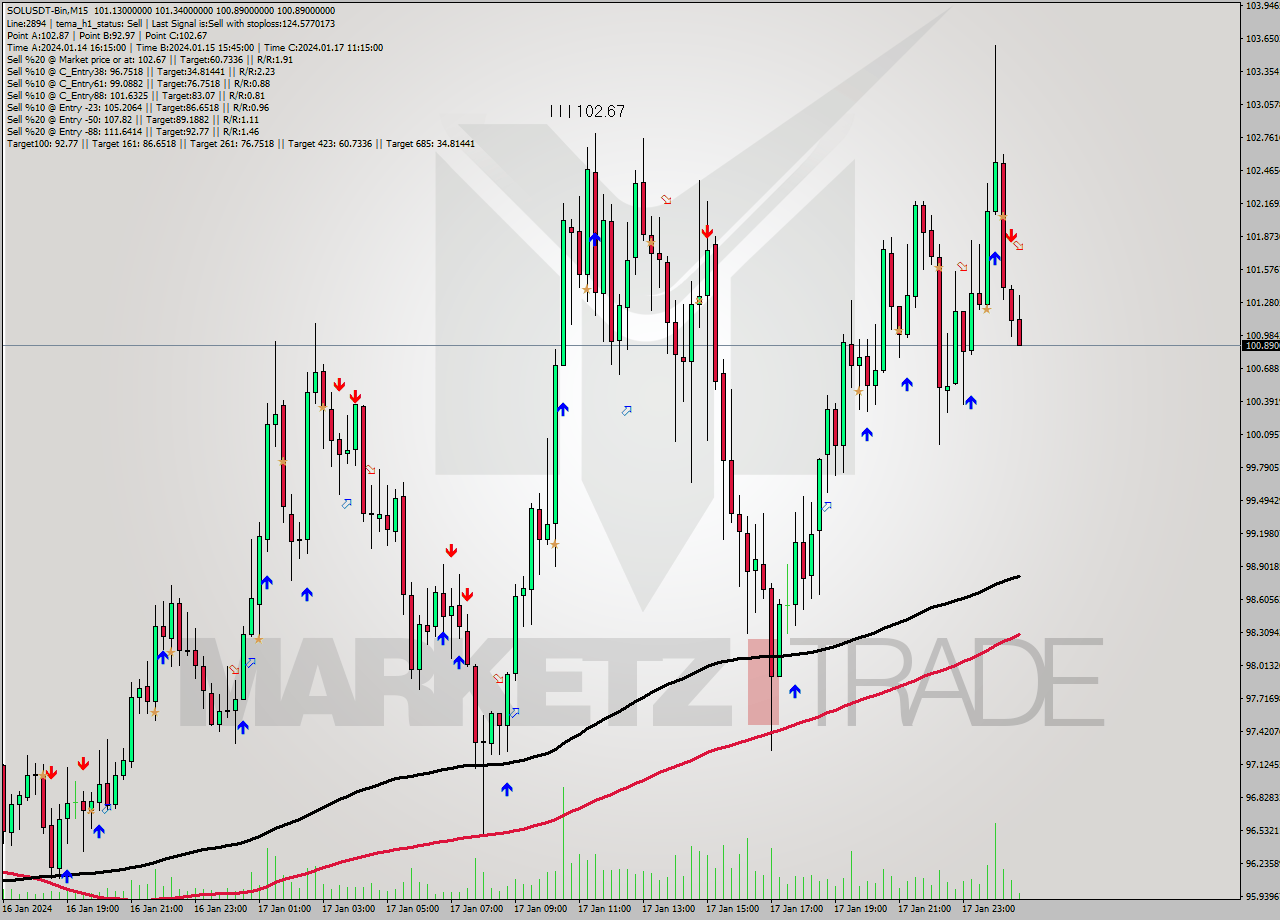
Task: Click the 'Sell %20 @ Entry -88: 111.6414' line
Action: (x=132, y=131)
